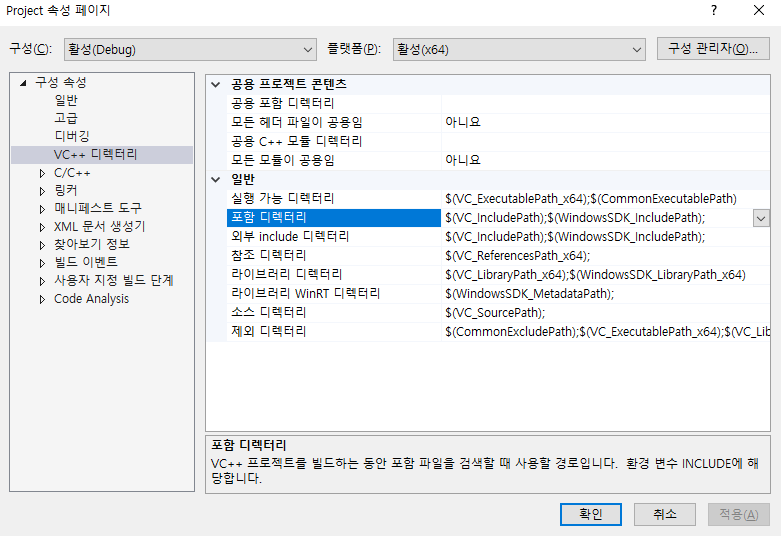Collapse the 구성 속성 tree node
781x536 pixels.
(23, 83)
